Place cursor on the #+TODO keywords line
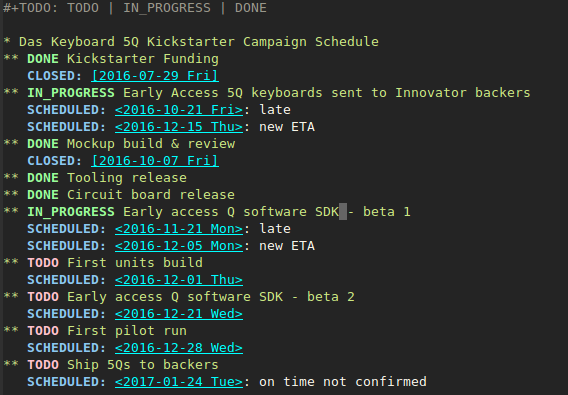568x395 pixels. tap(135, 8)
